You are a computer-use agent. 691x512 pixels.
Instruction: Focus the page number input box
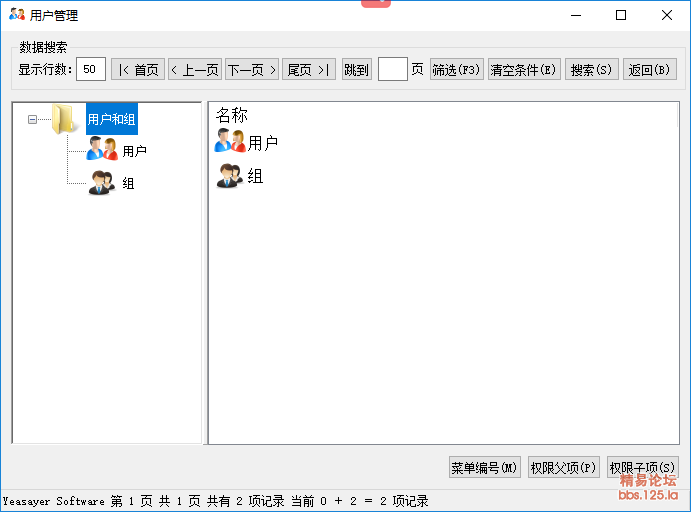393,69
